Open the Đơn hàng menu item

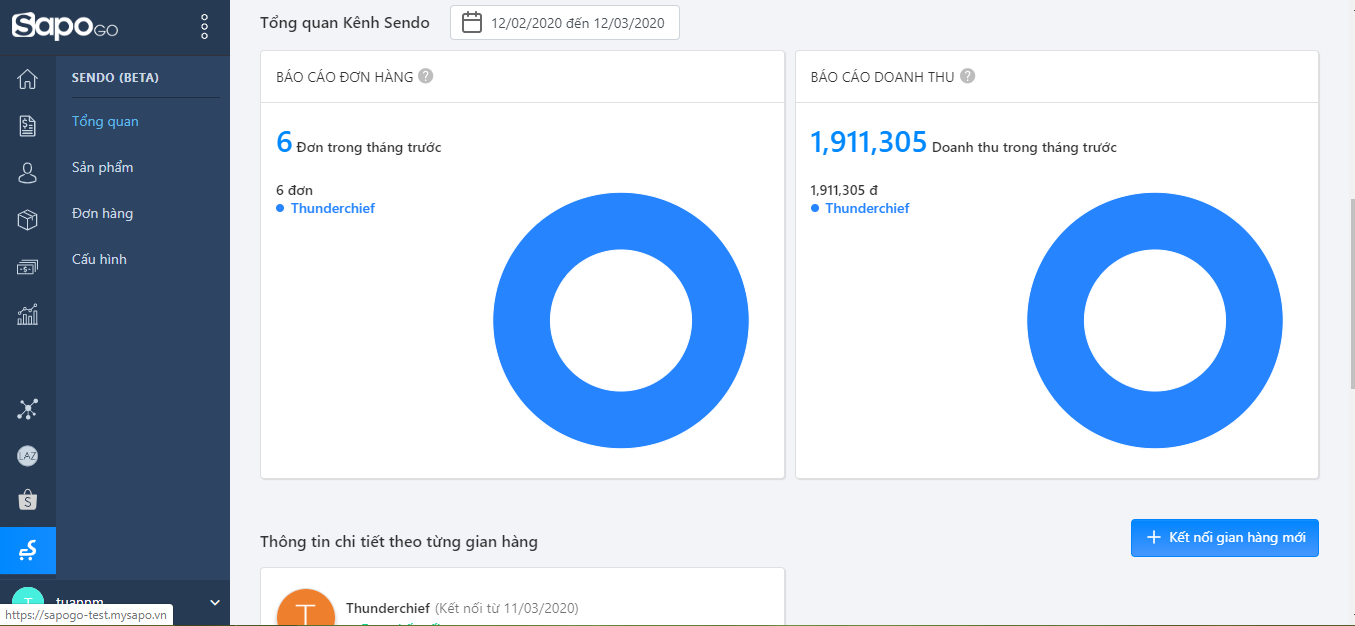coord(103,213)
